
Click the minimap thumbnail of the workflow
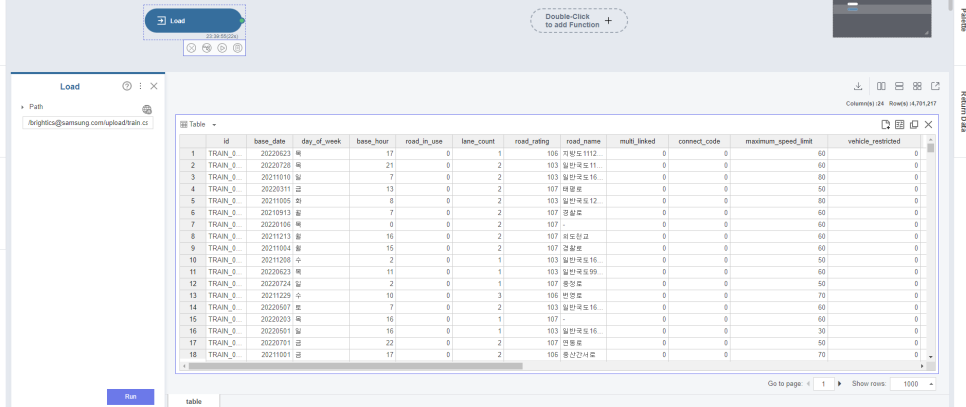[x=882, y=18]
